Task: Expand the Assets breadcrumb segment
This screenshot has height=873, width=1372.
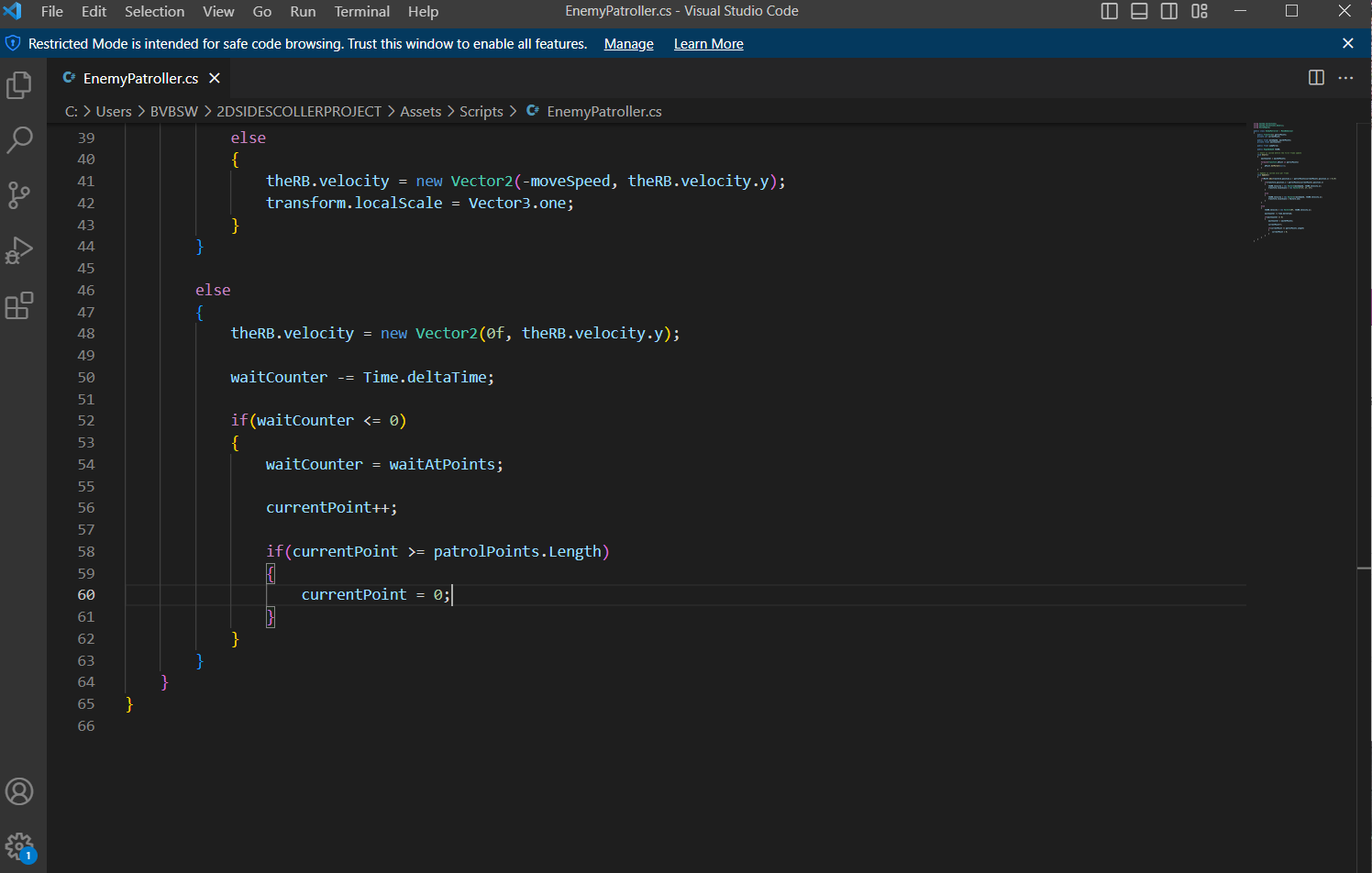Action: click(x=420, y=111)
